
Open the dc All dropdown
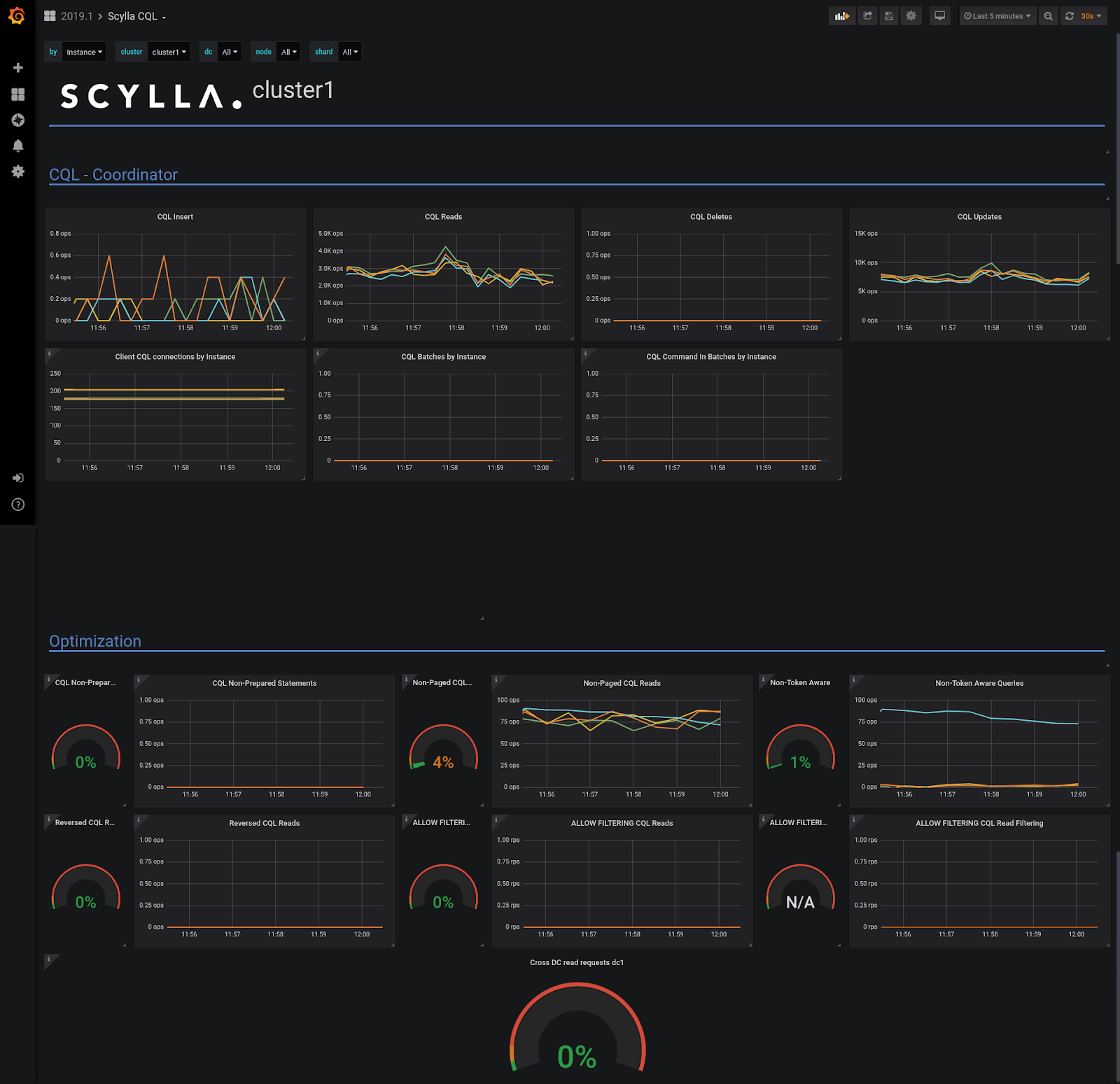click(230, 52)
